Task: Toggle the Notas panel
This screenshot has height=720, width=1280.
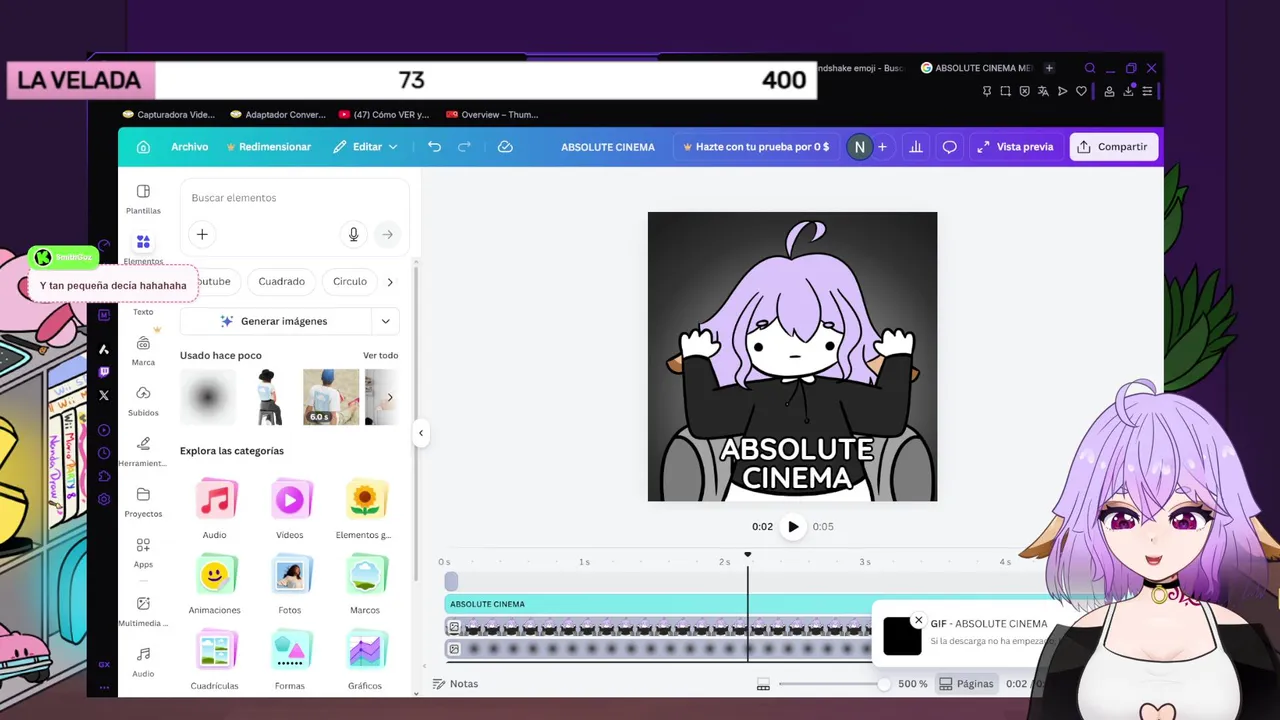Action: coord(456,684)
